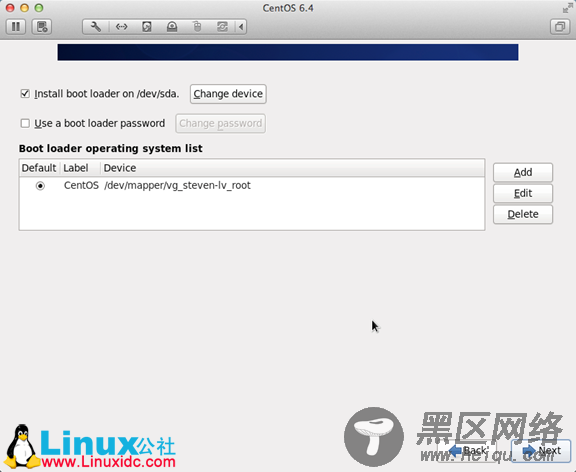
Task: Click Edit for the boot entry
Action: (x=523, y=193)
